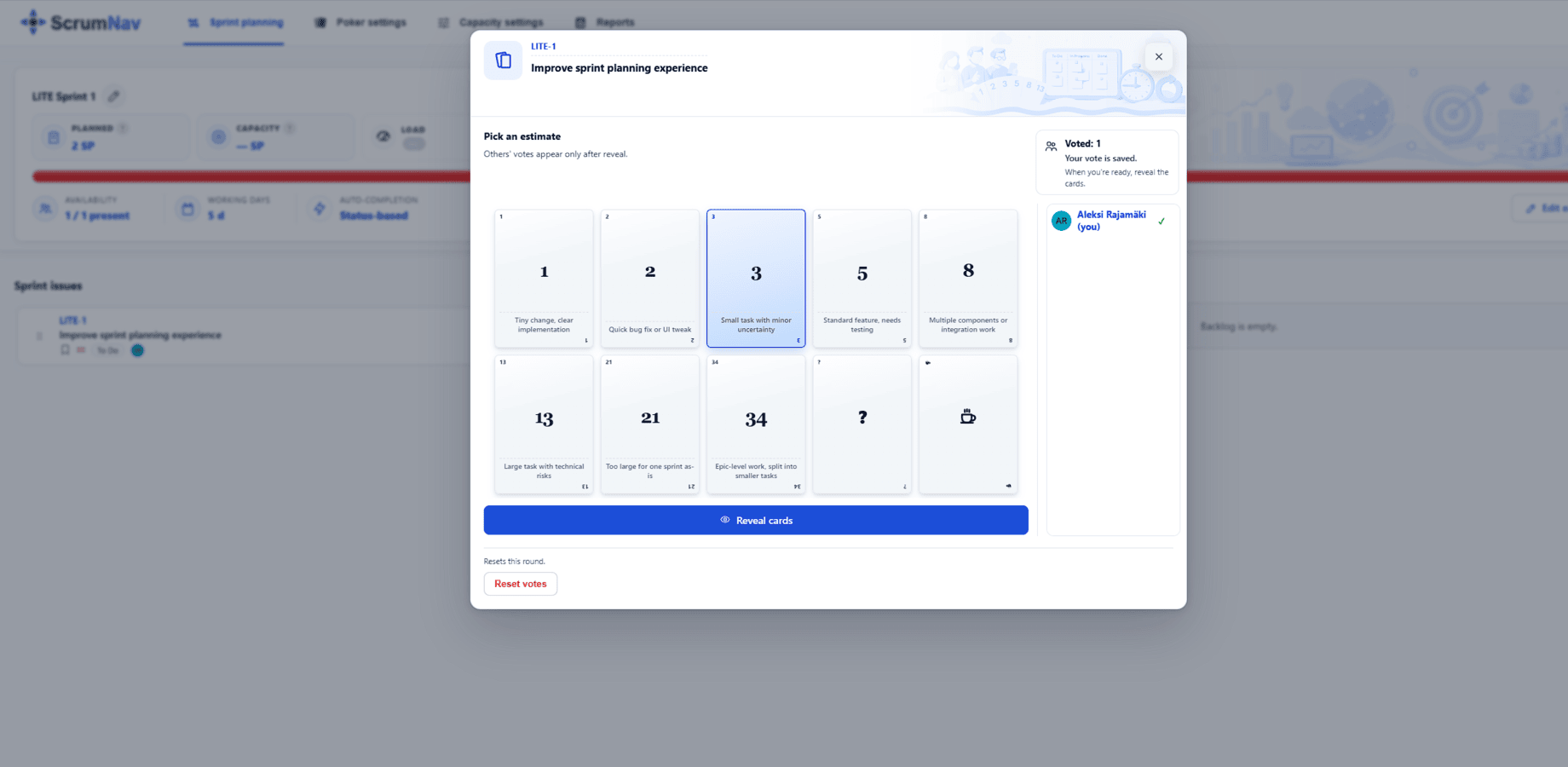Screen dimensions: 1568x767
Task: Click the working days calendar icon
Action: coord(187,208)
